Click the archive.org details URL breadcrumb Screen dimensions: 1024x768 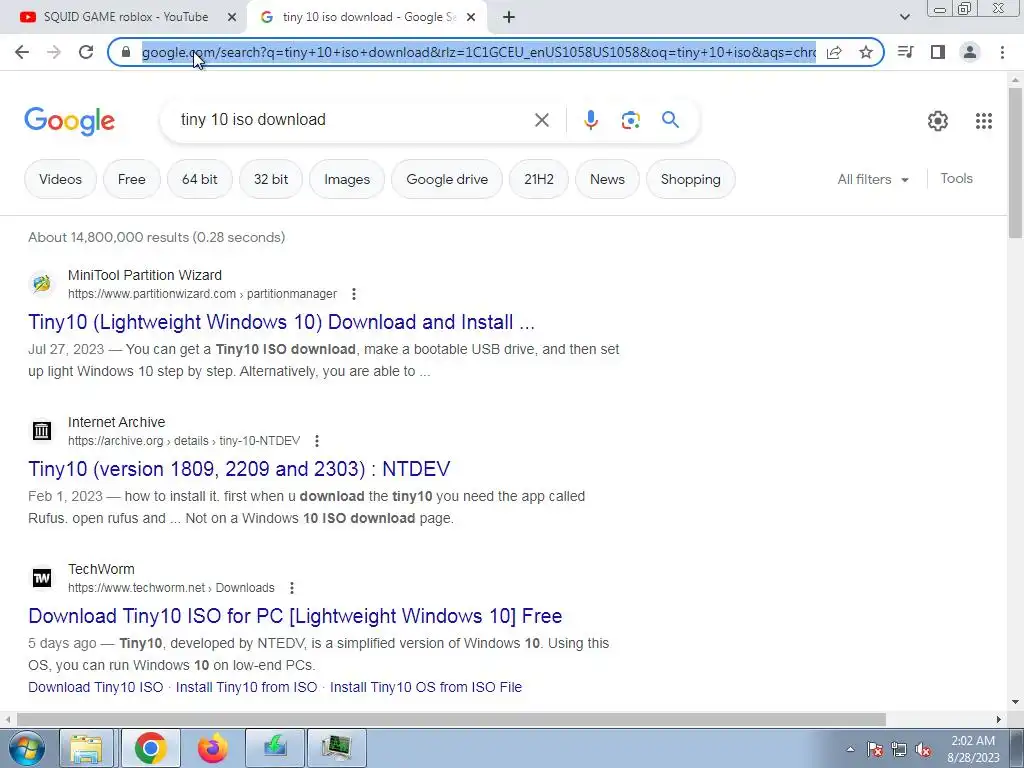[184, 441]
